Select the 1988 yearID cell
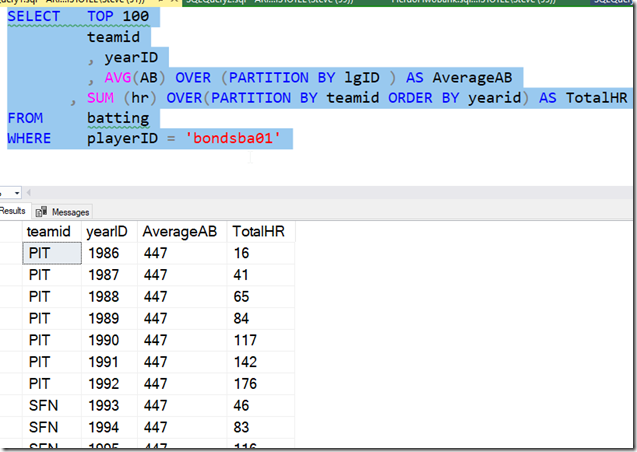The image size is (637, 452). 109,296
